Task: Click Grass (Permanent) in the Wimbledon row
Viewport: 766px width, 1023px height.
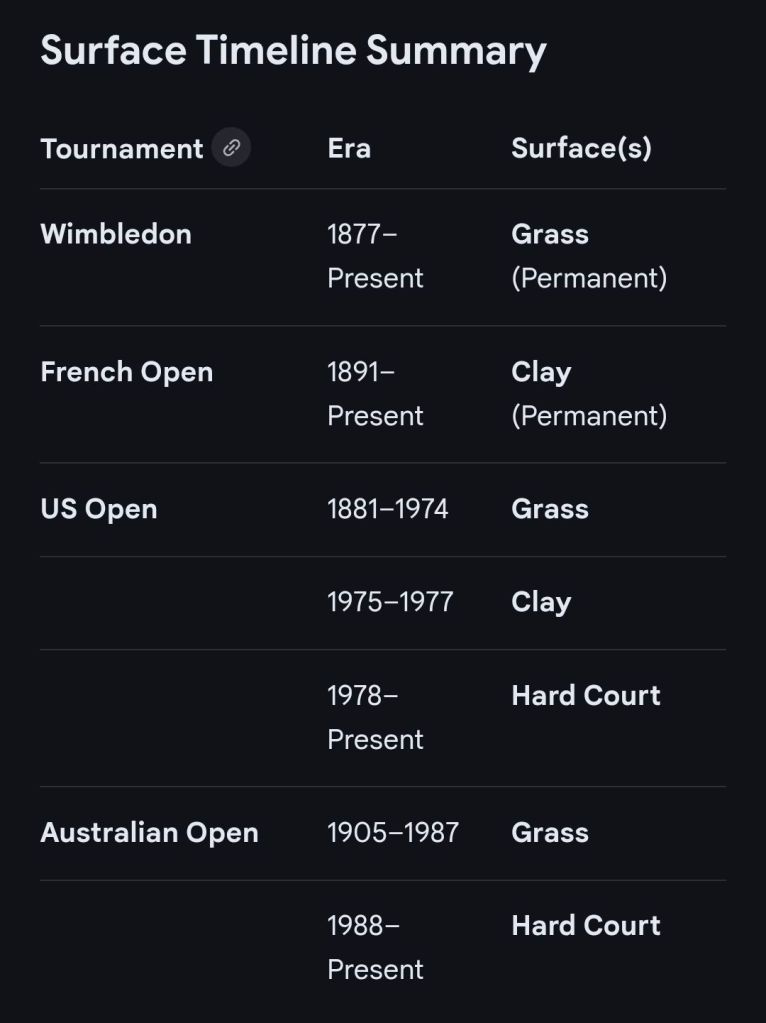Action: click(x=588, y=256)
